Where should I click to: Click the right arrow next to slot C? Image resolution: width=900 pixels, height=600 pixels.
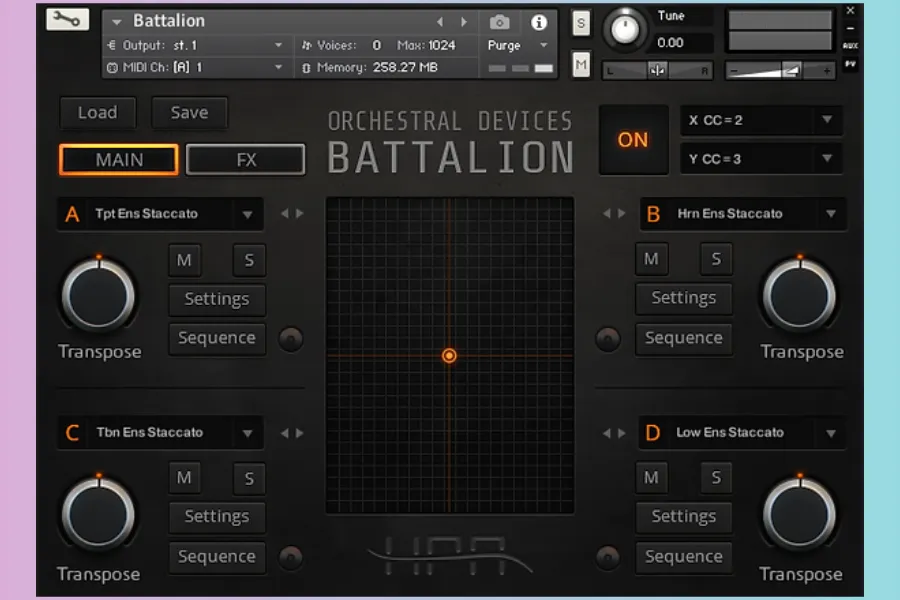pyautogui.click(x=299, y=433)
